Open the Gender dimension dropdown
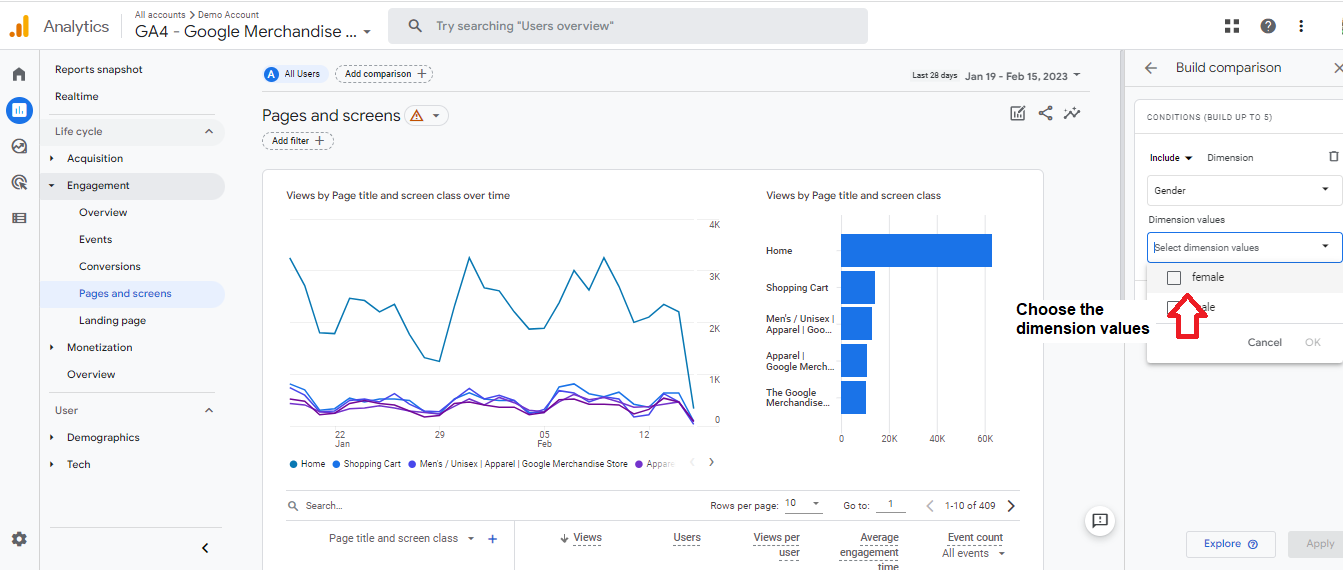The height and width of the screenshot is (570, 1343). (x=1244, y=190)
